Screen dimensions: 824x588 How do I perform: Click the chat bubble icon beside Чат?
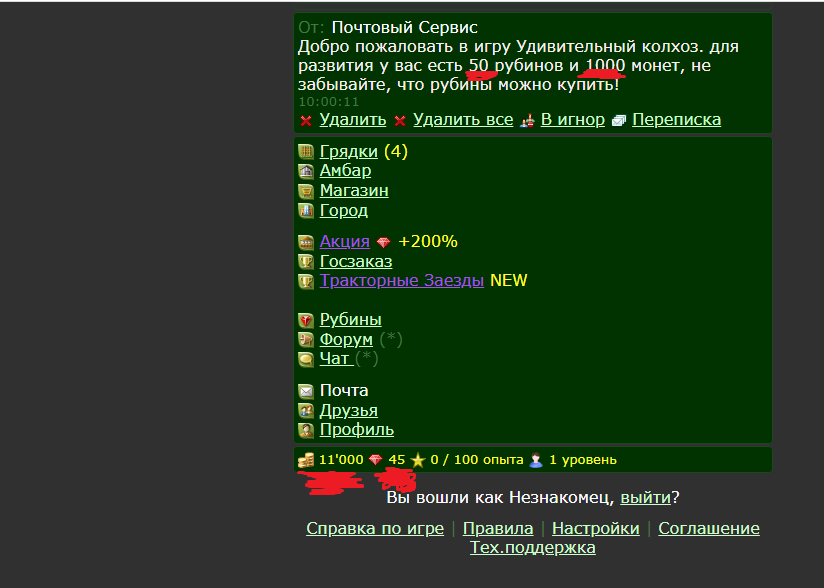[x=306, y=359]
